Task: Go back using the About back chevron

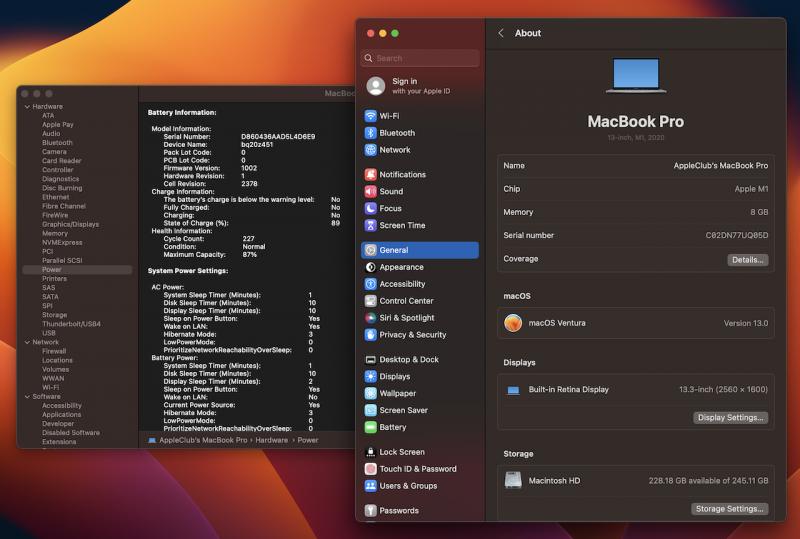Action: click(501, 33)
